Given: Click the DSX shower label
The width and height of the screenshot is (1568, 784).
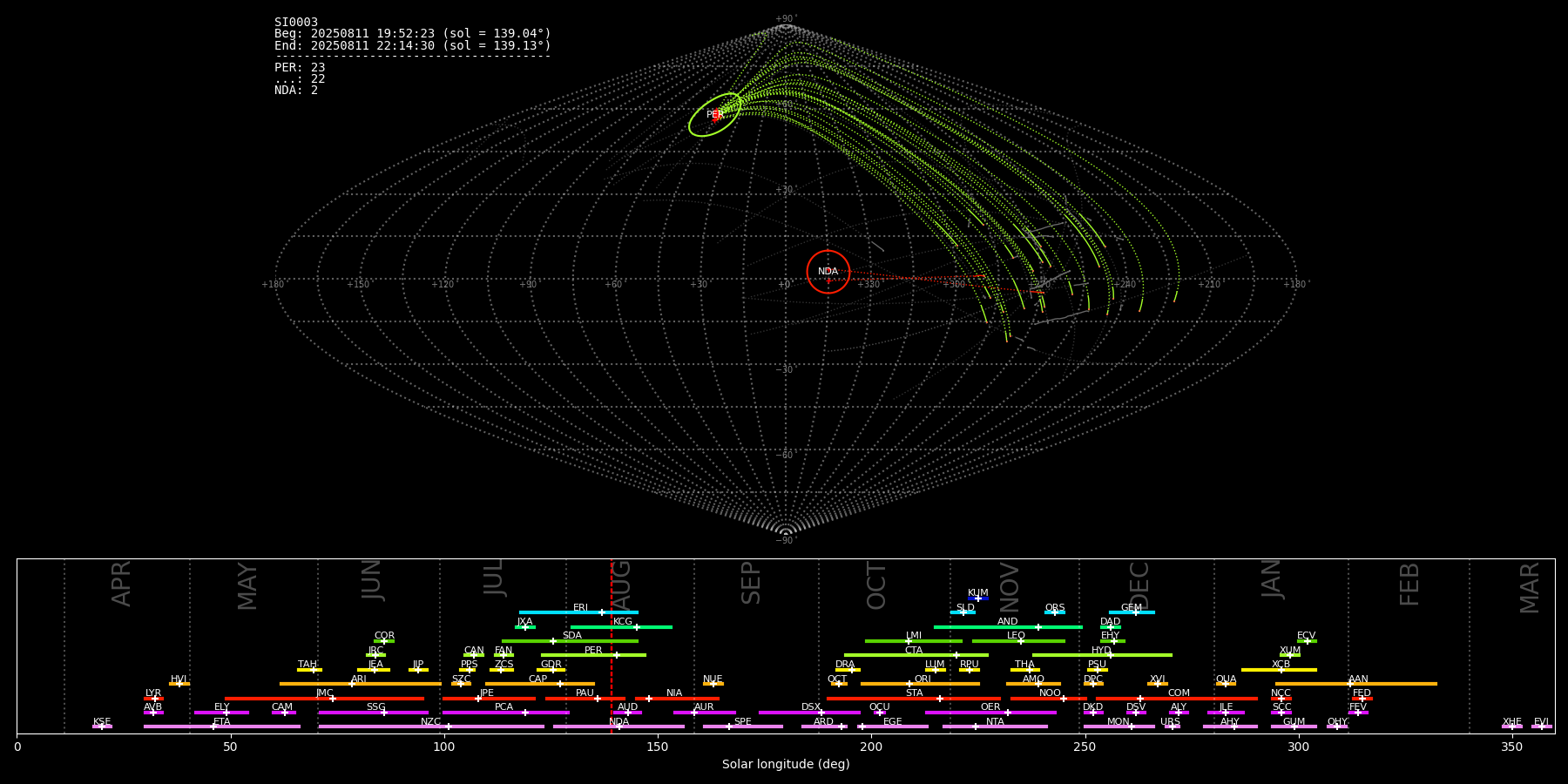Looking at the screenshot, I should (x=811, y=707).
